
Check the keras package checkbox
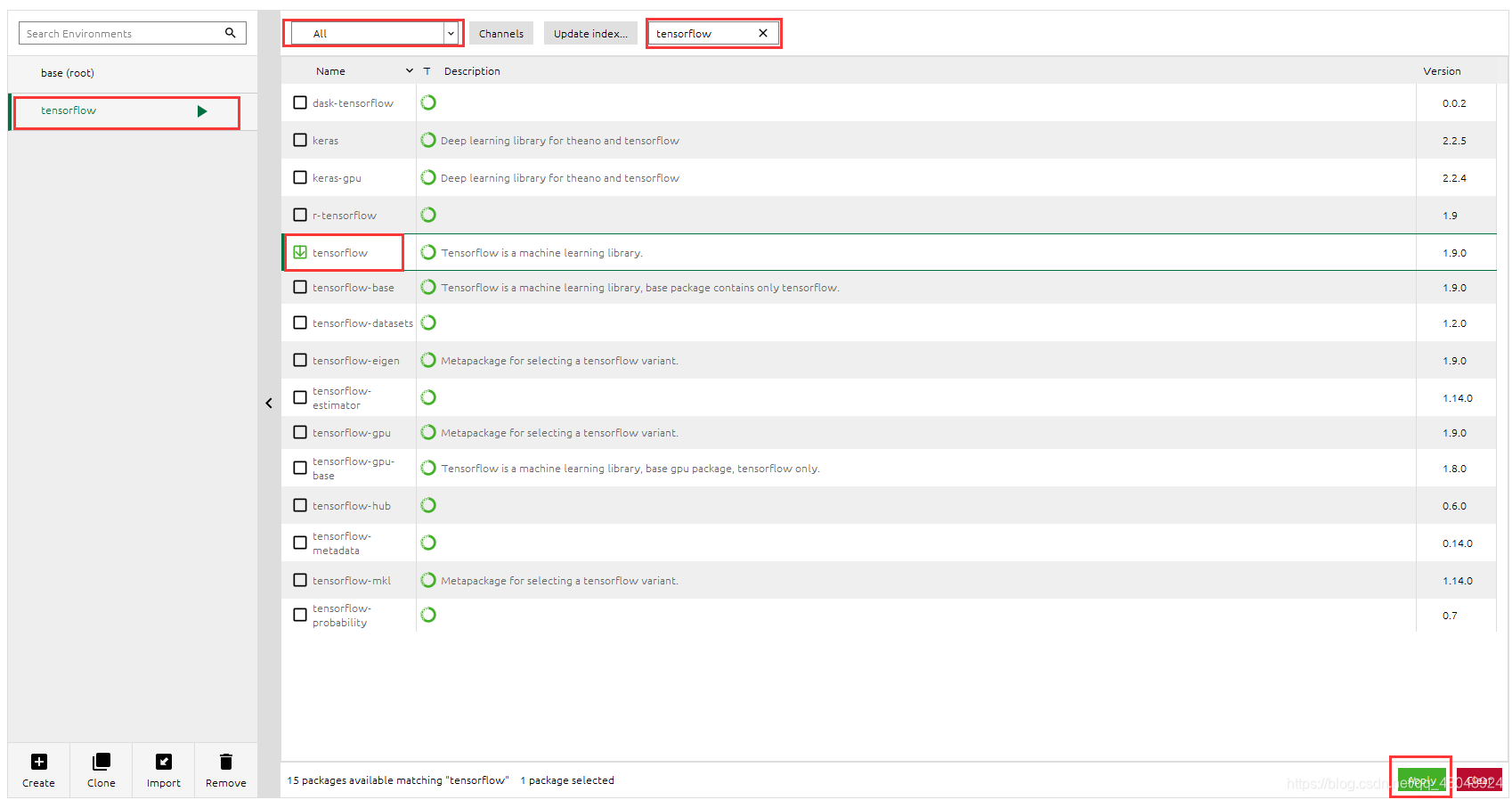pos(300,140)
